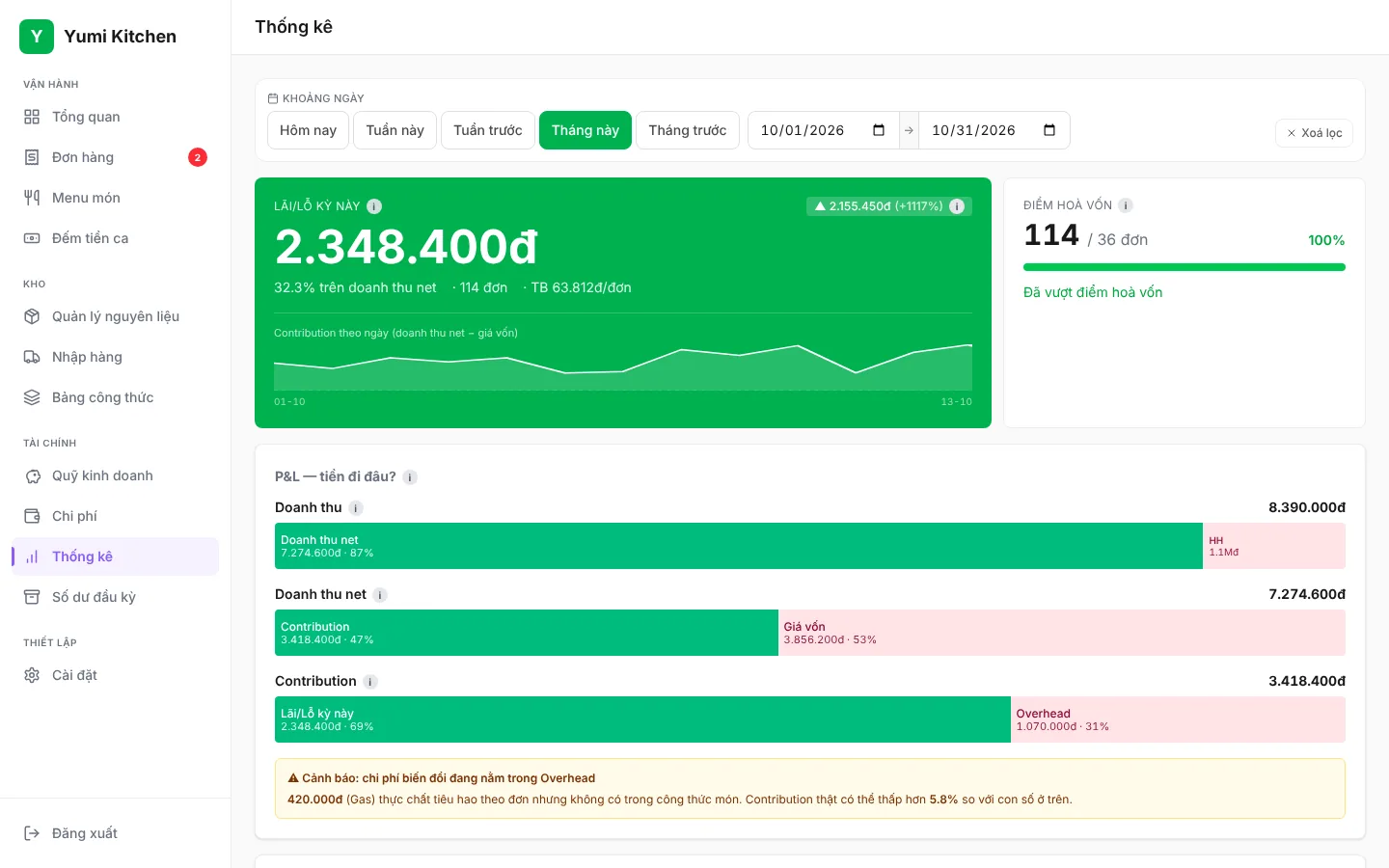Click the break-even progress bar
1389x868 pixels.
click(1185, 267)
